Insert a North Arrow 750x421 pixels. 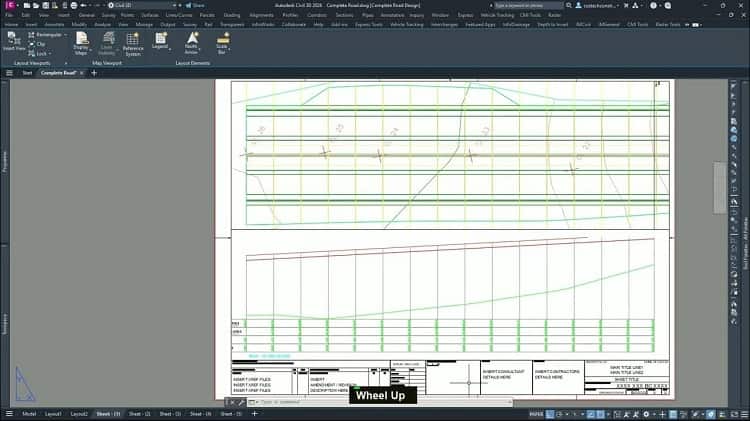click(x=192, y=42)
